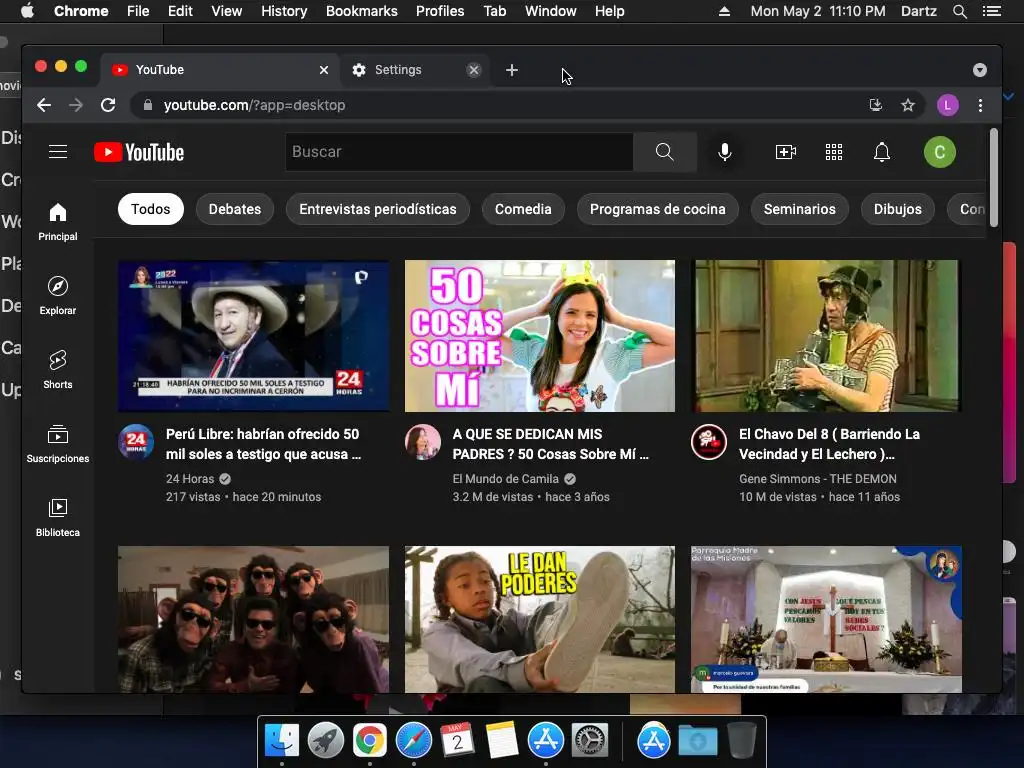Screen dimensions: 1024x768
Task: Expand the Chrome tab search dropdown arrow
Action: click(980, 70)
